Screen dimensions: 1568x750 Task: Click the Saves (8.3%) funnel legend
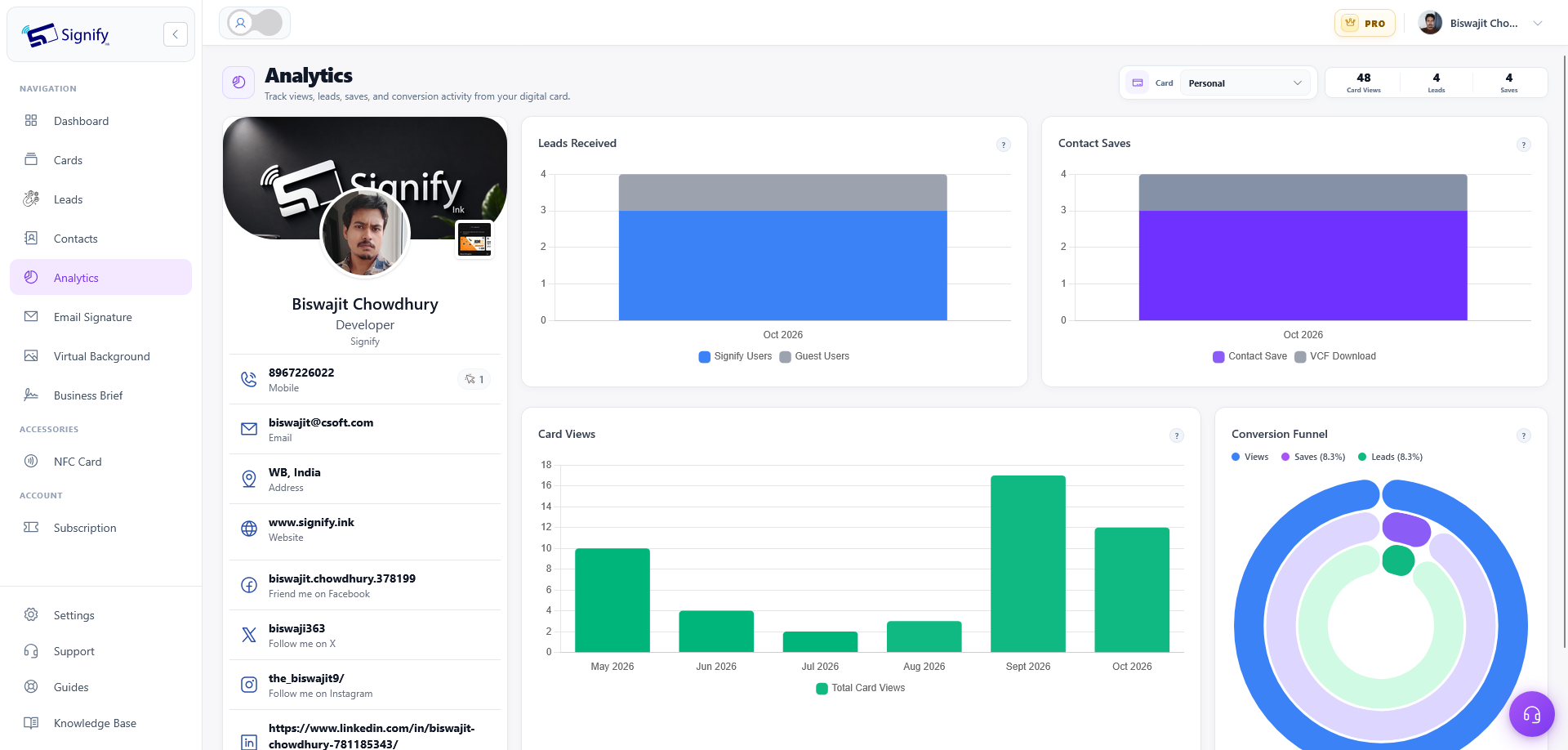(1313, 457)
